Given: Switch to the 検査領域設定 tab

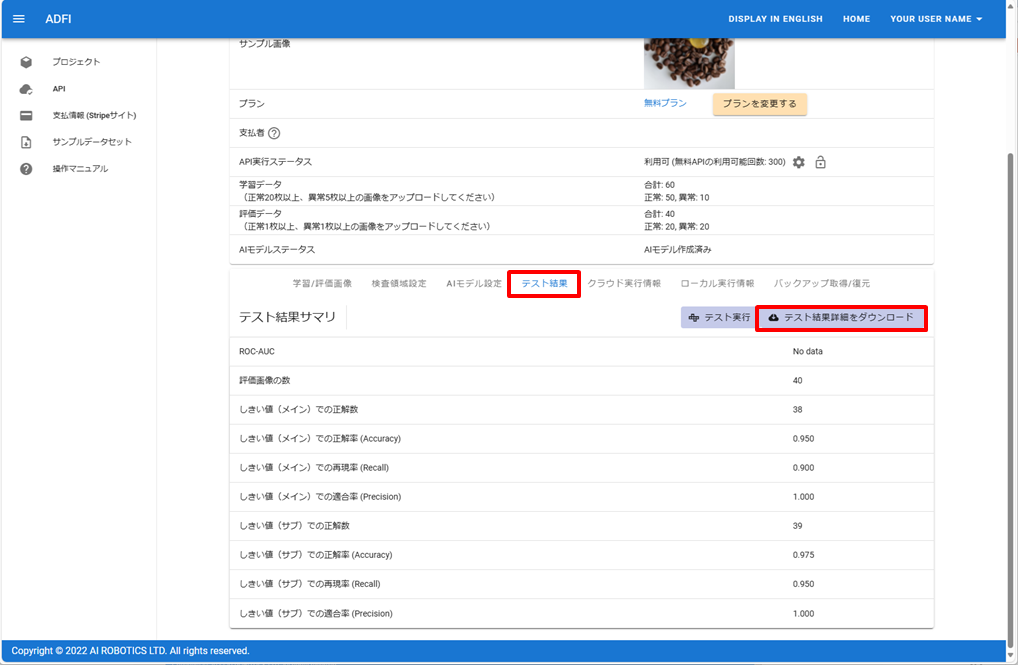Looking at the screenshot, I should tap(399, 283).
